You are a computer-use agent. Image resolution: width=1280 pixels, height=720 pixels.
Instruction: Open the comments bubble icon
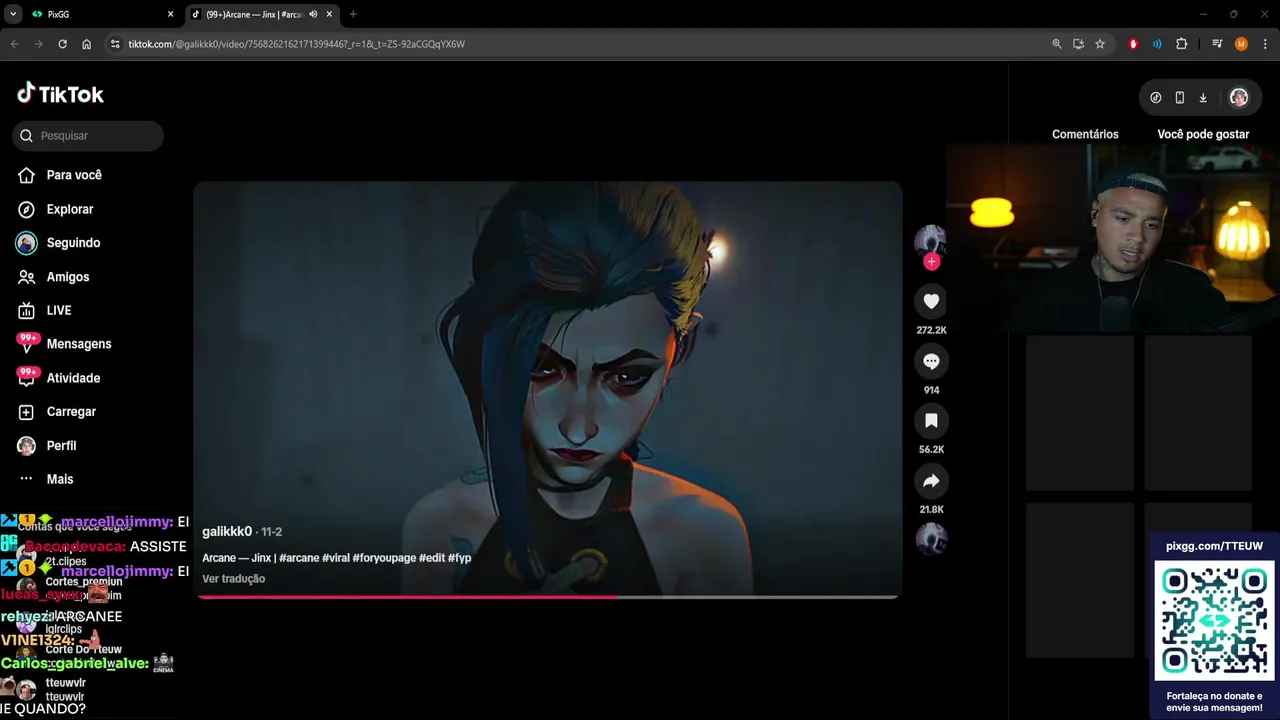click(x=931, y=361)
